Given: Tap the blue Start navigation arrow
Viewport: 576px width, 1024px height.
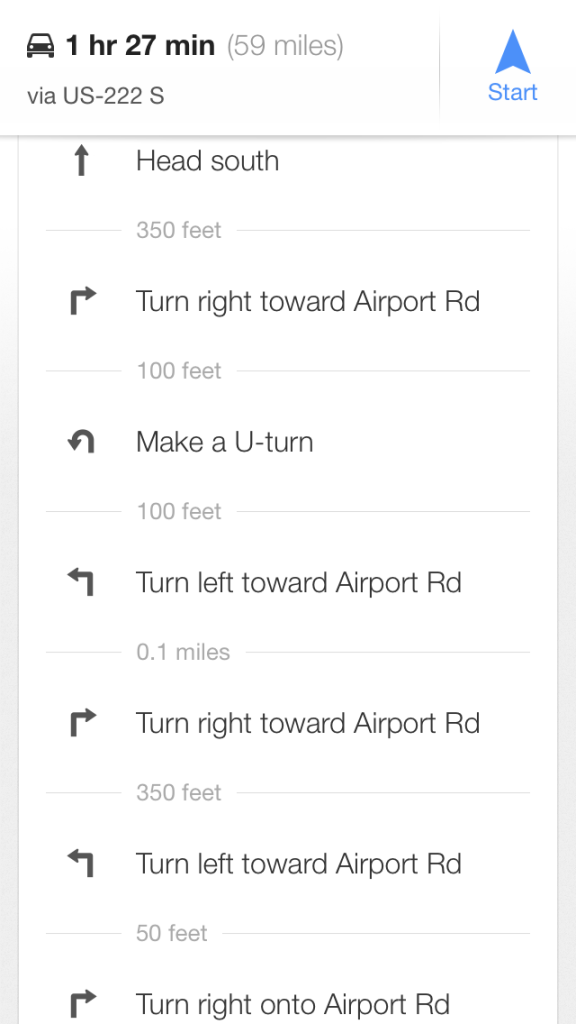Looking at the screenshot, I should click(513, 52).
